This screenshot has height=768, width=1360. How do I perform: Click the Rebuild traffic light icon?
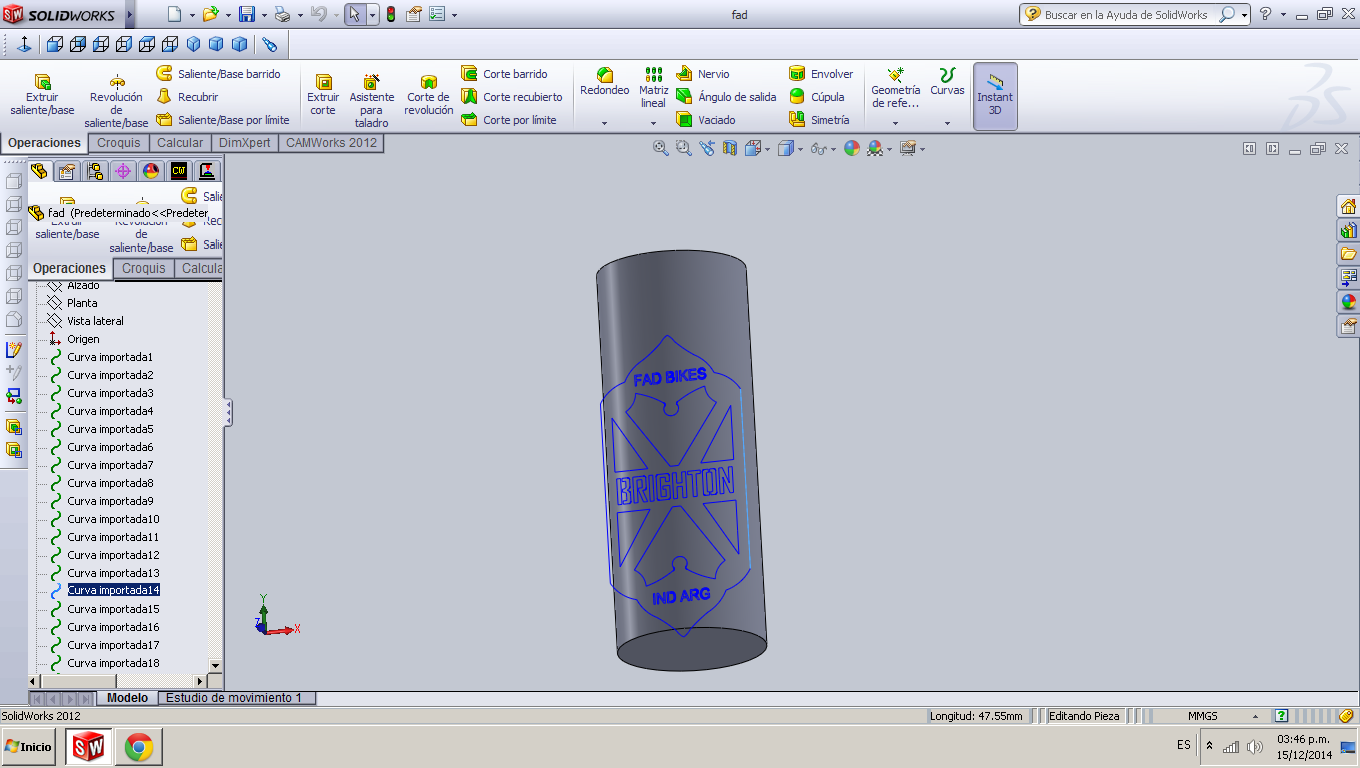[390, 14]
